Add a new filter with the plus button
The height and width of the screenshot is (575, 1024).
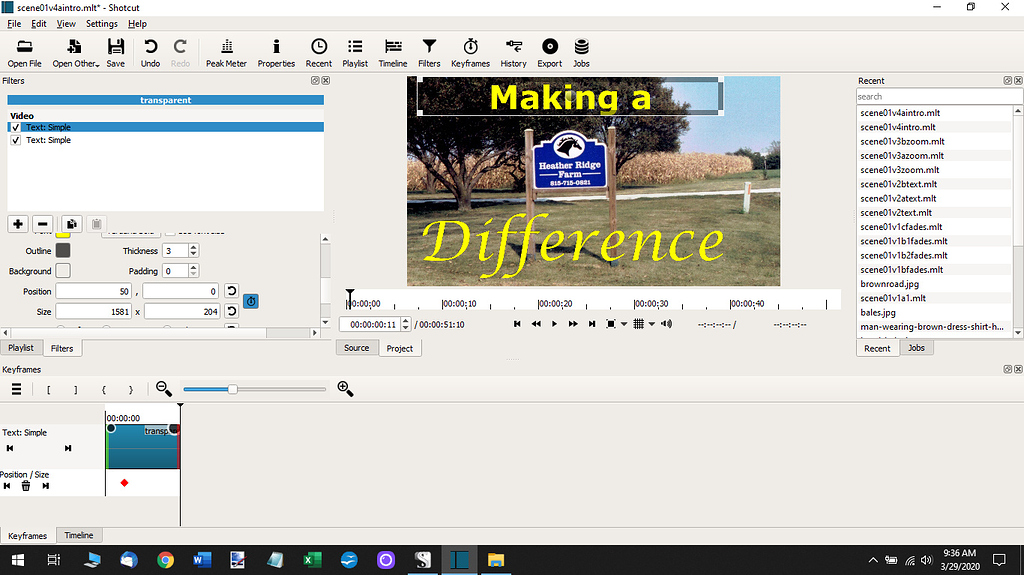tap(18, 224)
